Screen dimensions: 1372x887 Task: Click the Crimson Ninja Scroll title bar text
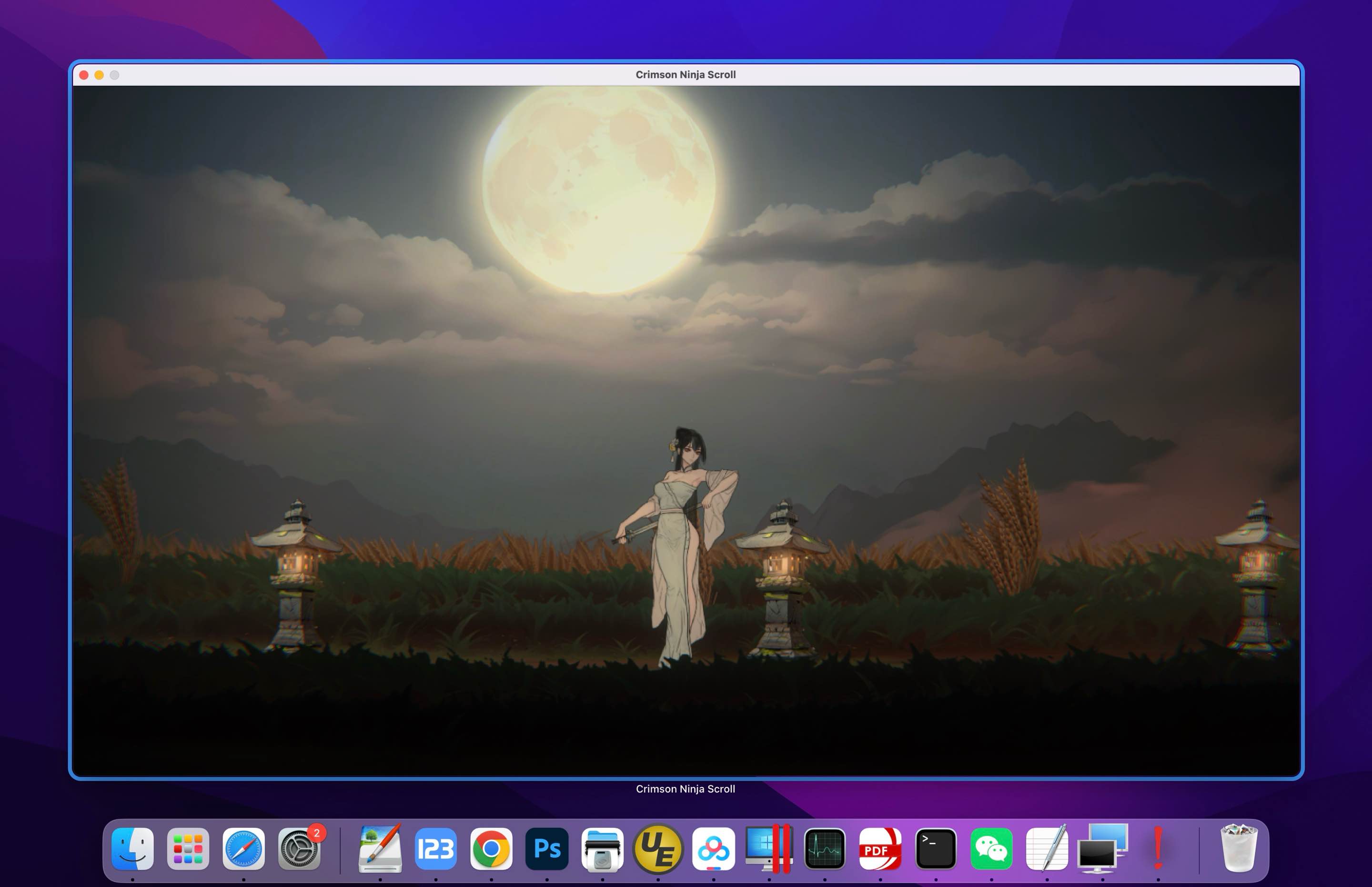(x=686, y=75)
